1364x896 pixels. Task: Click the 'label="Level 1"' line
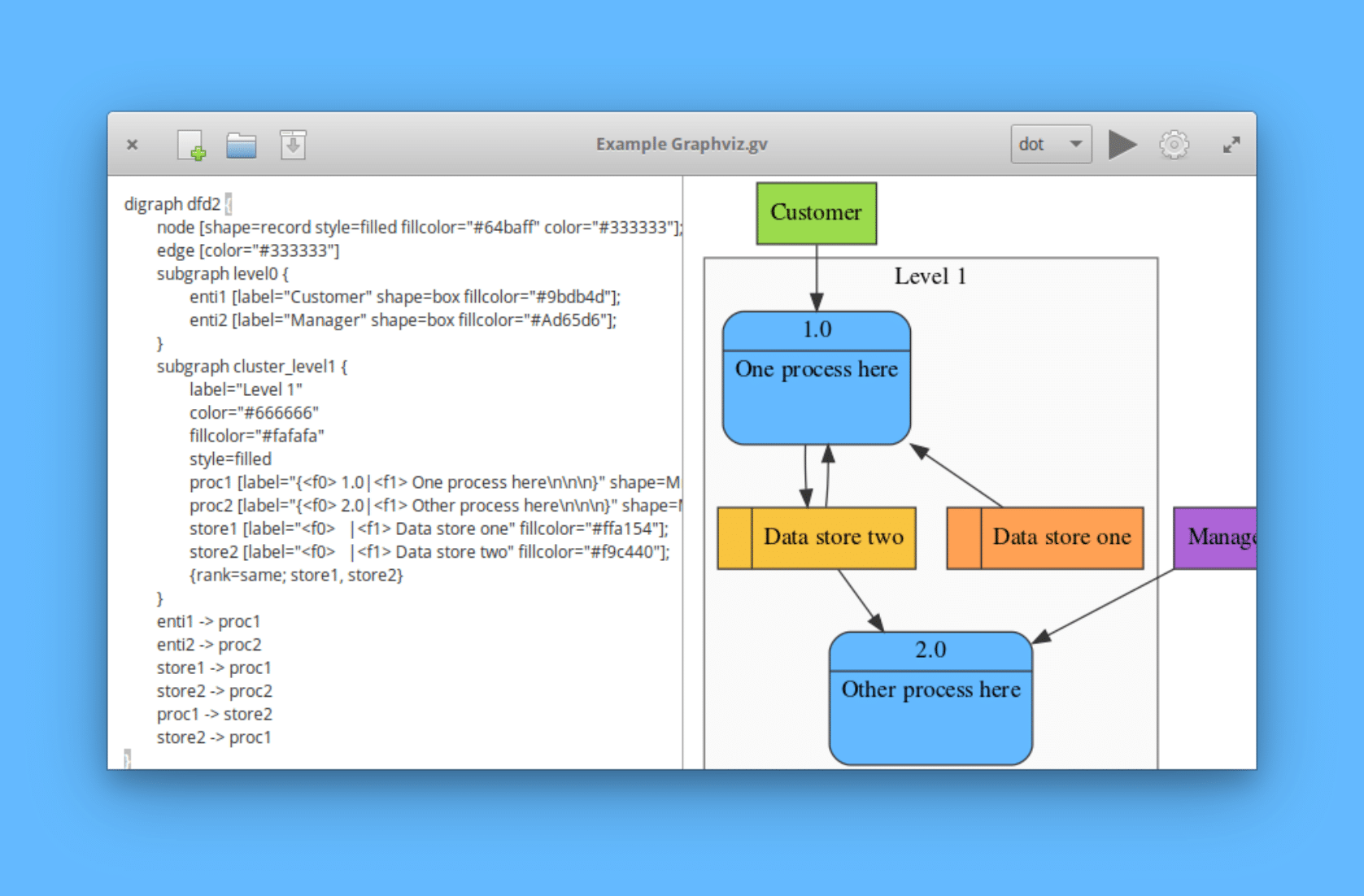(x=246, y=389)
